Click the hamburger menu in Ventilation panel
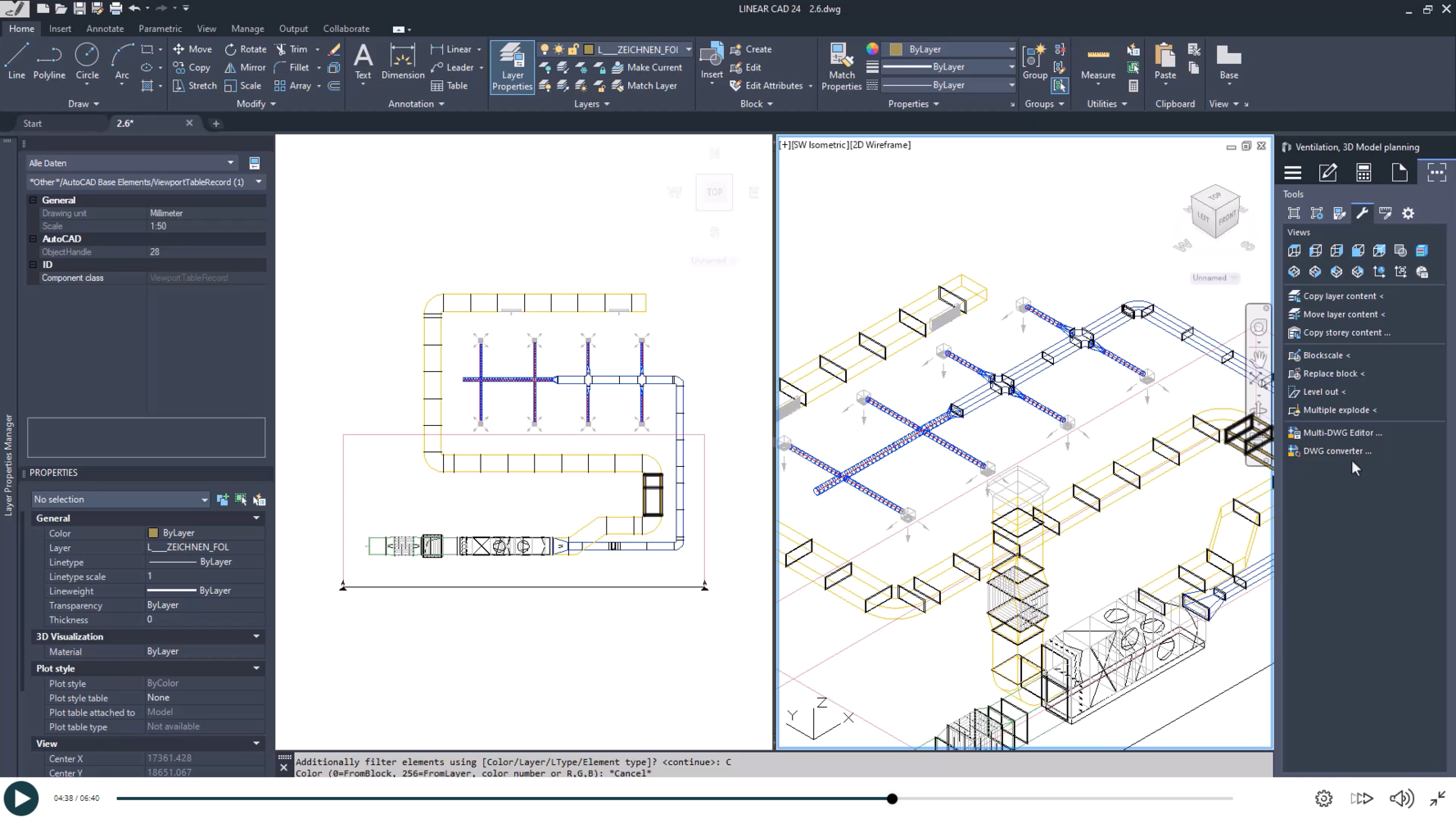Screen dimensions: 1456x819 coord(1292,172)
